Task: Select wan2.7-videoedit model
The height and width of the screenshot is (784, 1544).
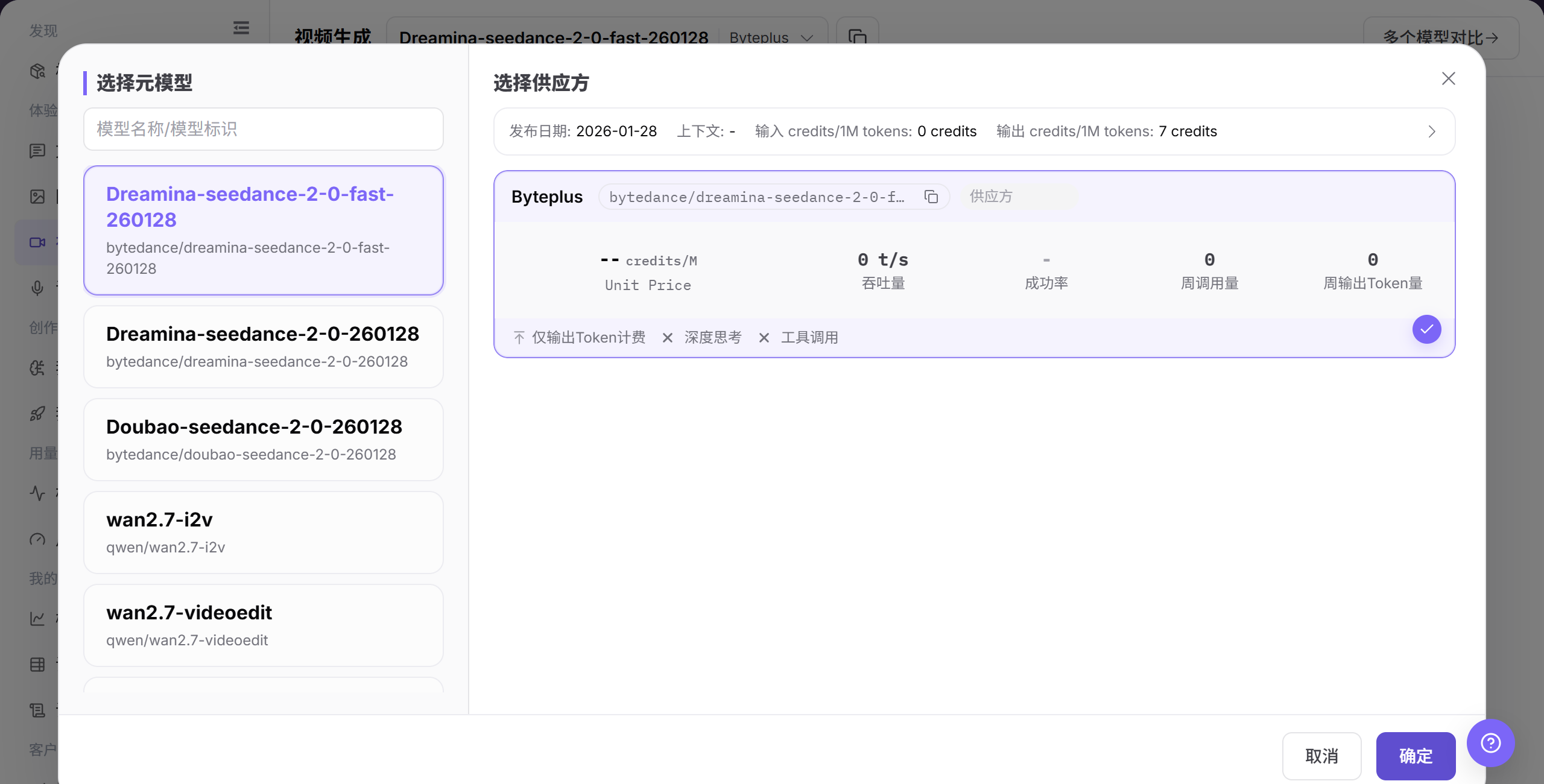Action: [264, 625]
